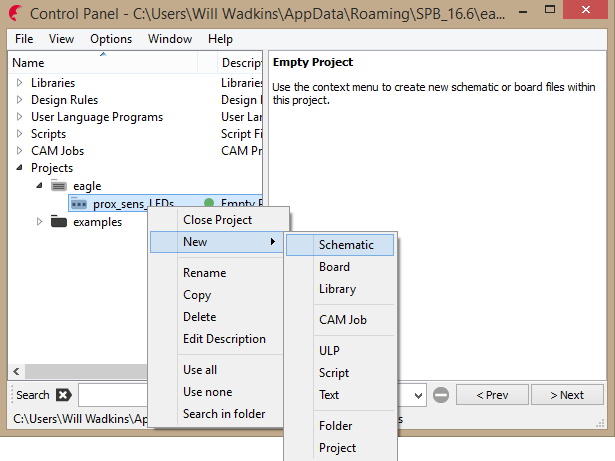Select the Libraries row
615x461 pixels.
coord(135,83)
